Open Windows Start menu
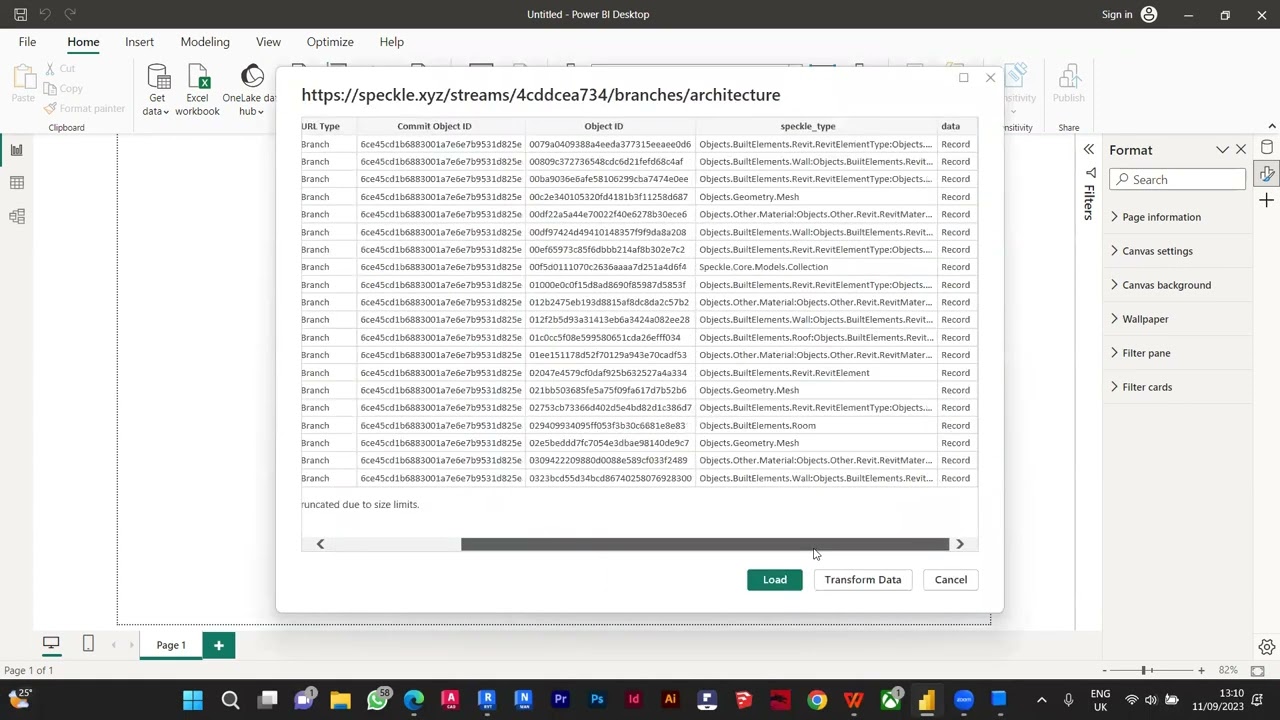 (x=193, y=700)
